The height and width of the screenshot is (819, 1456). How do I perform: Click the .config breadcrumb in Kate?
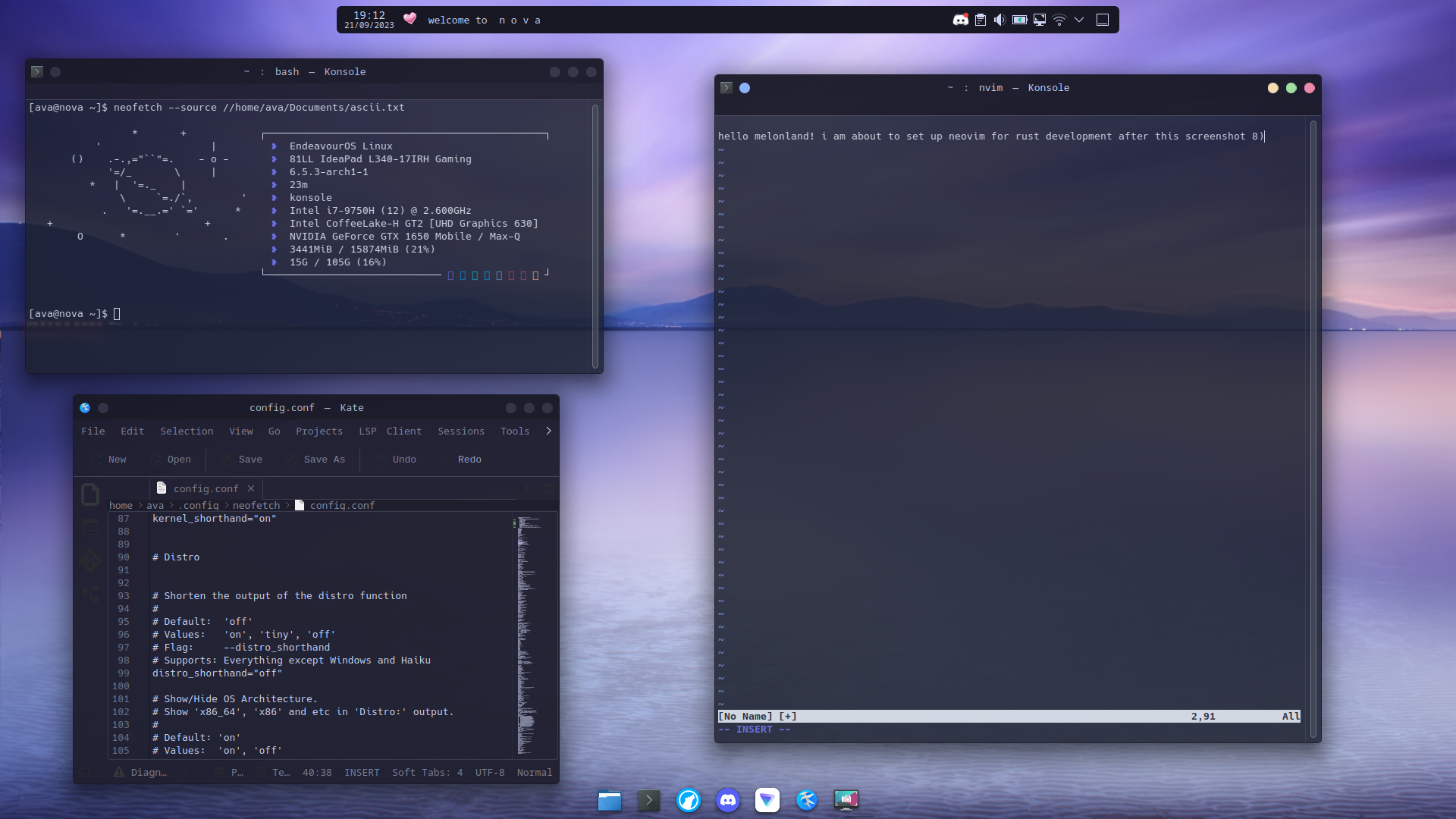pos(198,506)
